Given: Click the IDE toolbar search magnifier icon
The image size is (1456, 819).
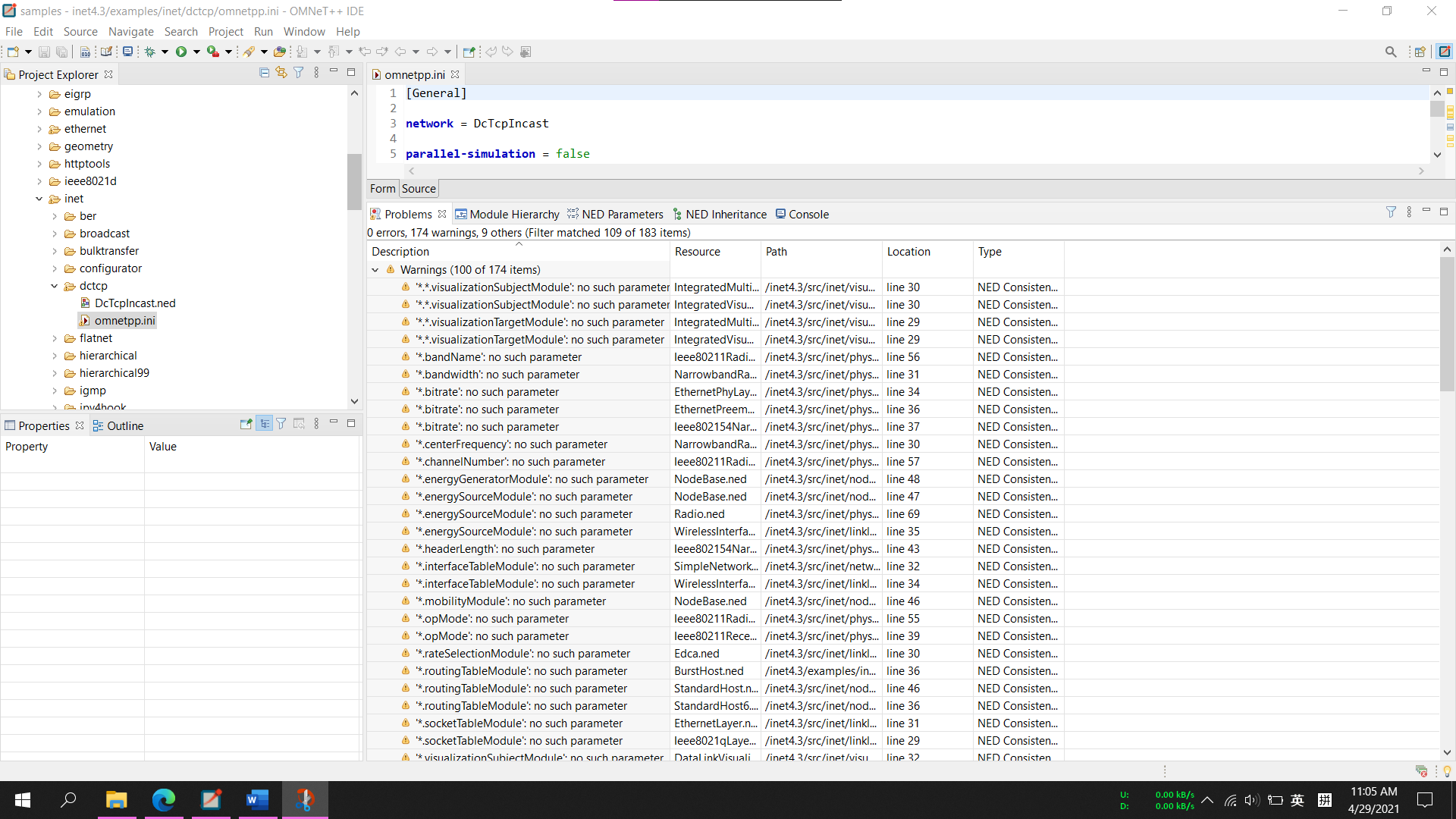Looking at the screenshot, I should (1391, 52).
